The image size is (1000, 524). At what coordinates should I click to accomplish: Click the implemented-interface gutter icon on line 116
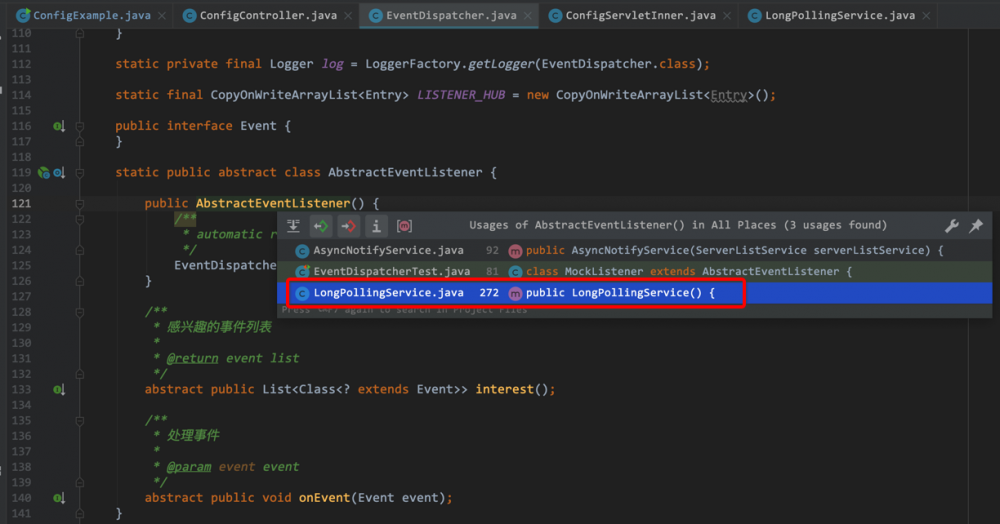click(59, 126)
